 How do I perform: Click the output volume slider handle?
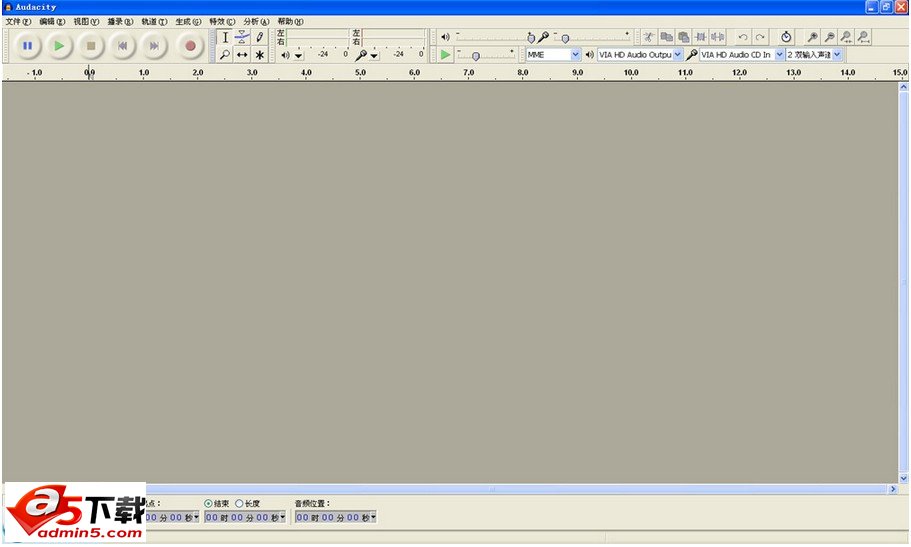point(530,38)
